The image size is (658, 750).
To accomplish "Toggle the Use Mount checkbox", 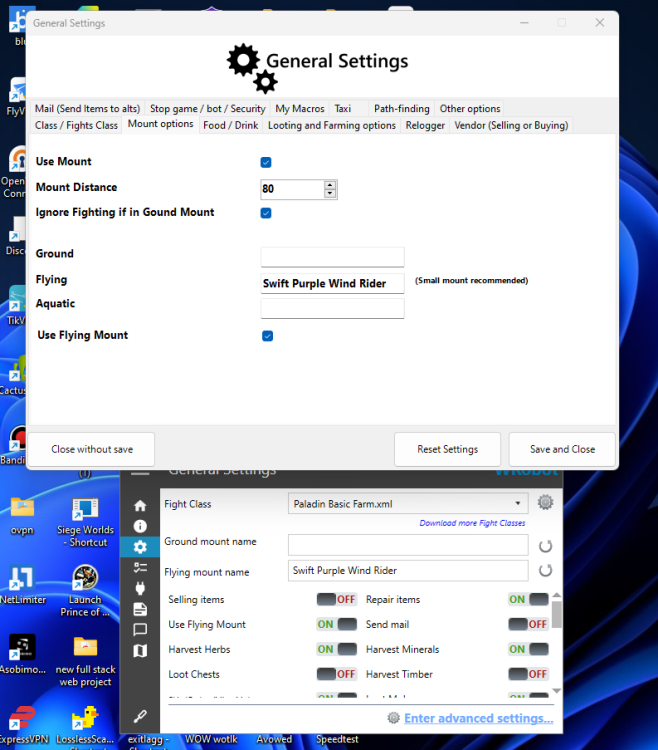I will click(x=266, y=163).
